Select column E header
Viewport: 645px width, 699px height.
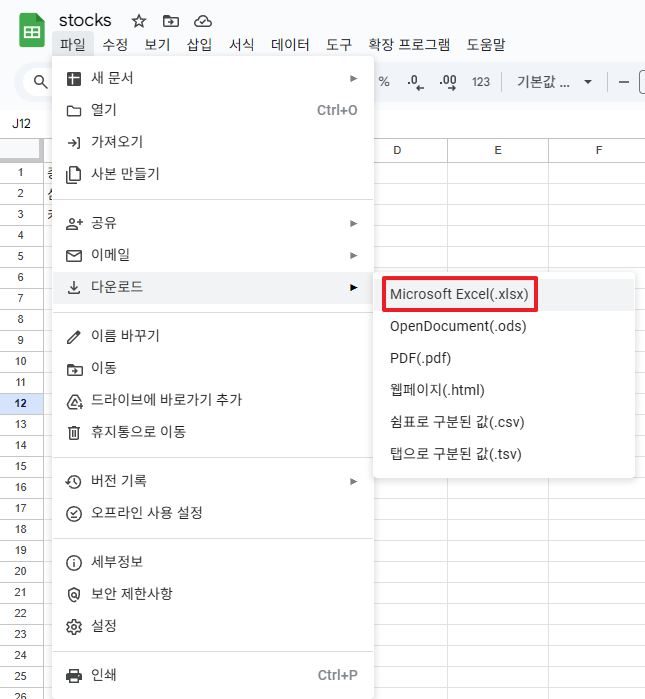(x=498, y=151)
